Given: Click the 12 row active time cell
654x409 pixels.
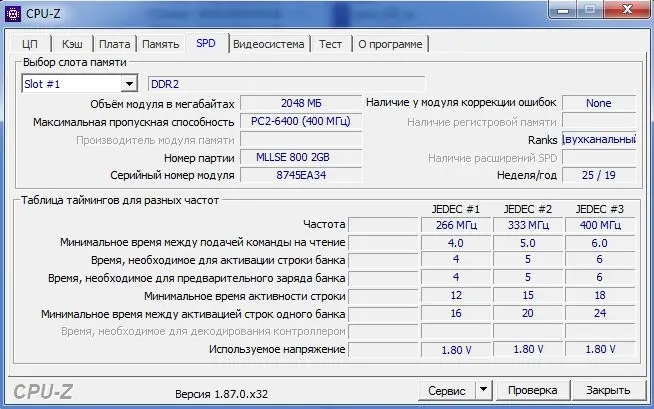Looking at the screenshot, I should (456, 296).
